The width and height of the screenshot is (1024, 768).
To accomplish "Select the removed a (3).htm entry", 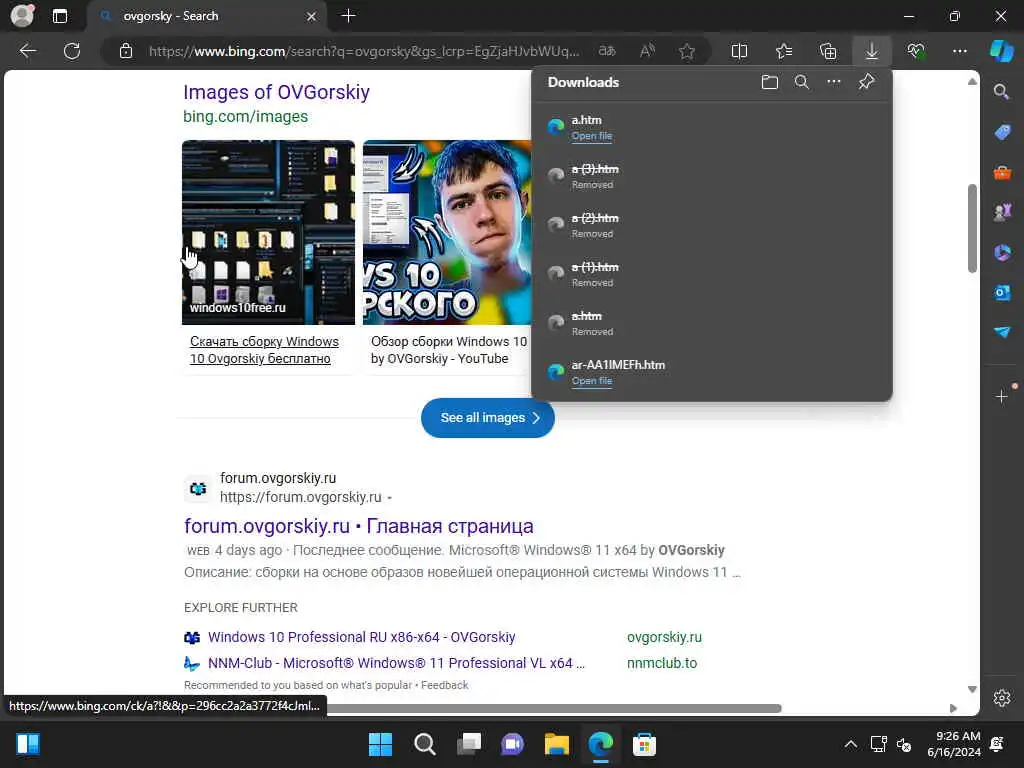I will (x=712, y=176).
